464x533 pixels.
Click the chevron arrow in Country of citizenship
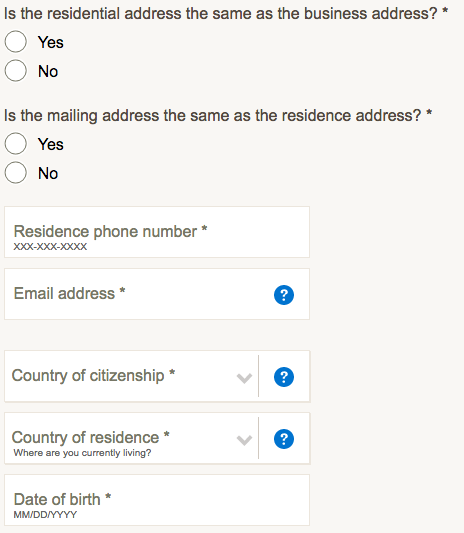click(244, 378)
